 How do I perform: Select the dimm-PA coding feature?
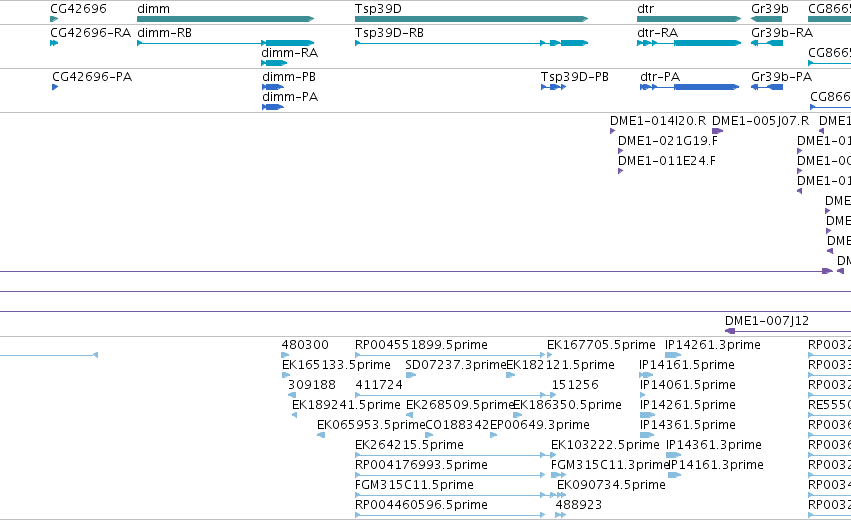point(273,107)
